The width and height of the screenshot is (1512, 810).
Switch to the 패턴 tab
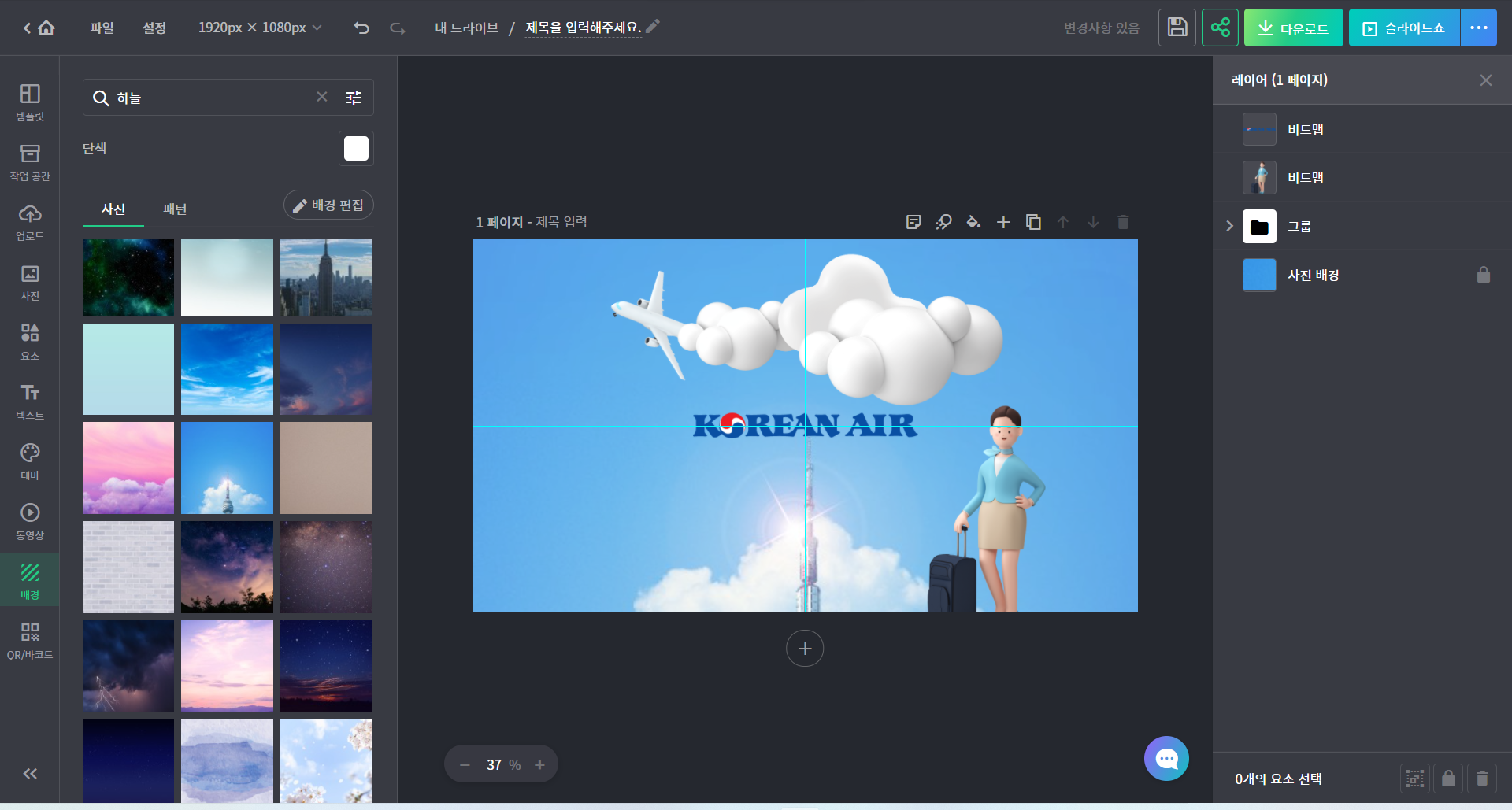(x=175, y=209)
